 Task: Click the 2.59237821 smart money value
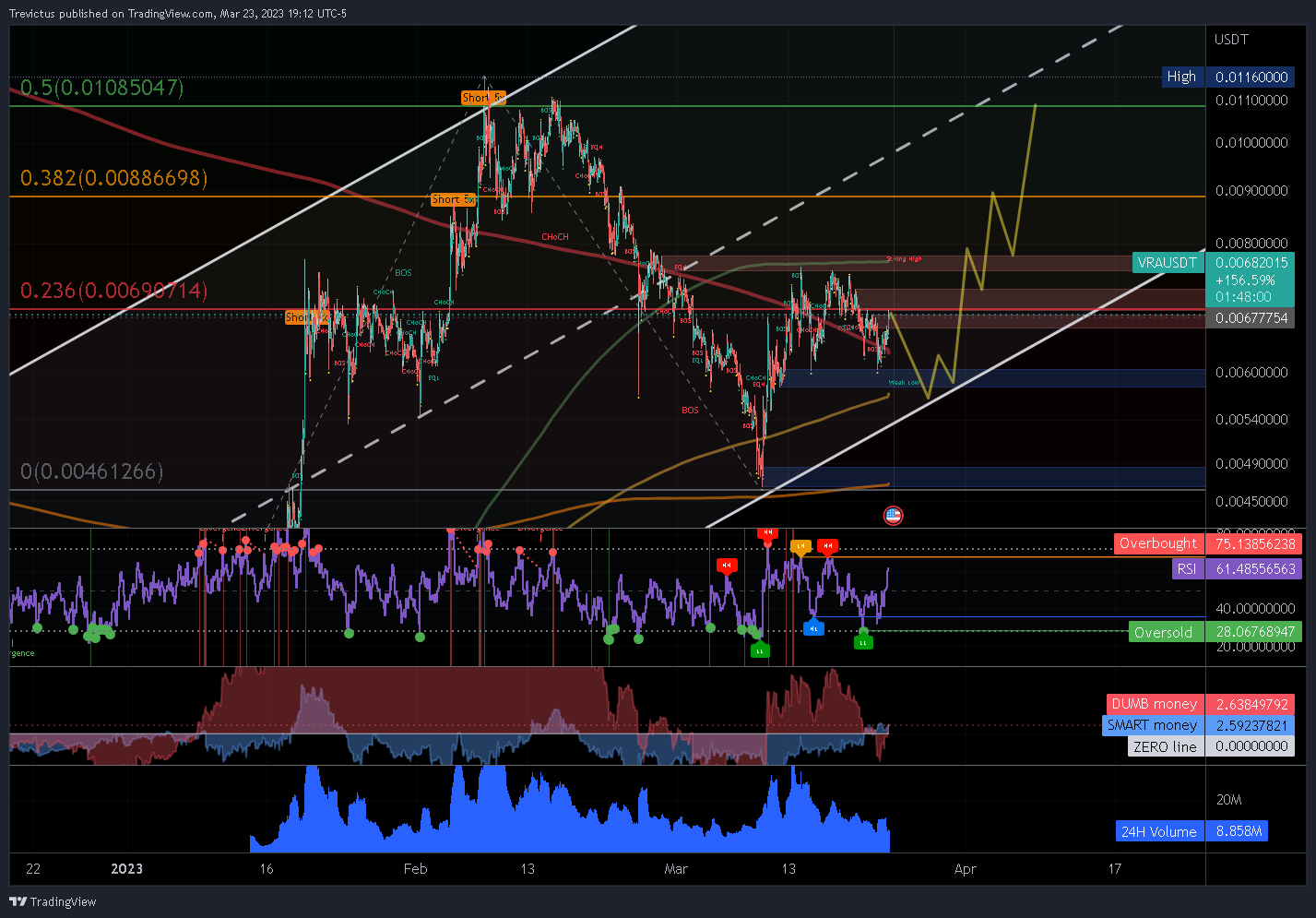pyautogui.click(x=1251, y=725)
